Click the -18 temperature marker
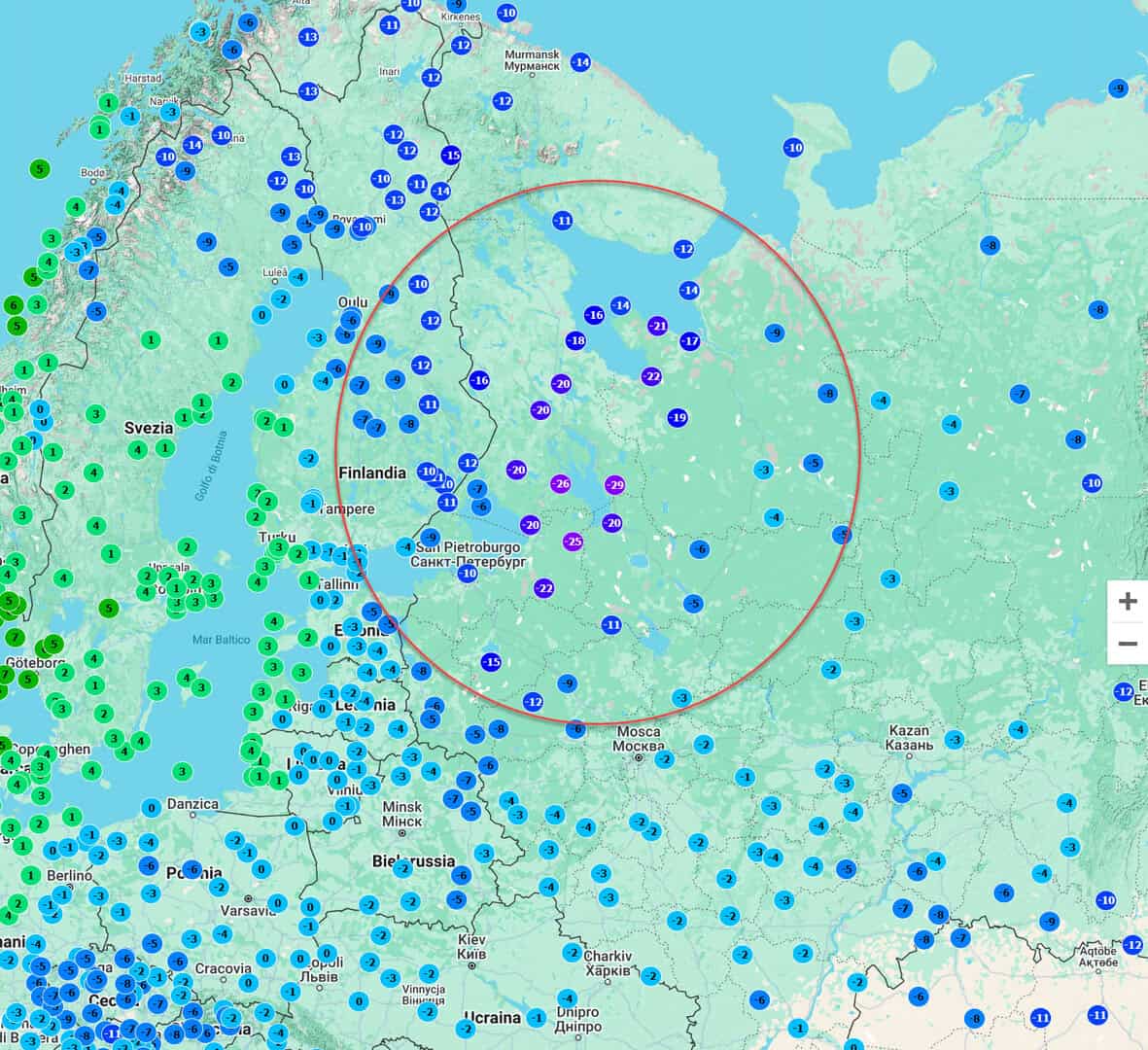This screenshot has height=1050, width=1148. [576, 339]
